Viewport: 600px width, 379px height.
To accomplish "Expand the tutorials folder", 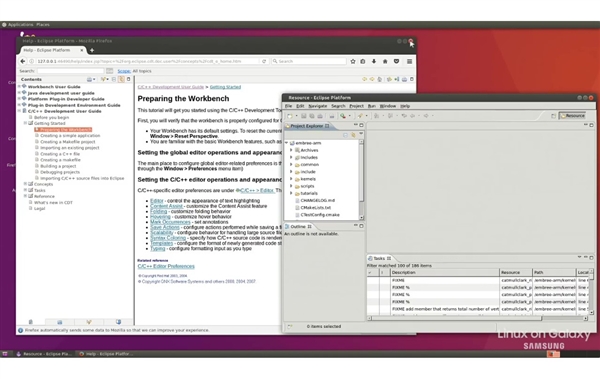I will pyautogui.click(x=291, y=193).
